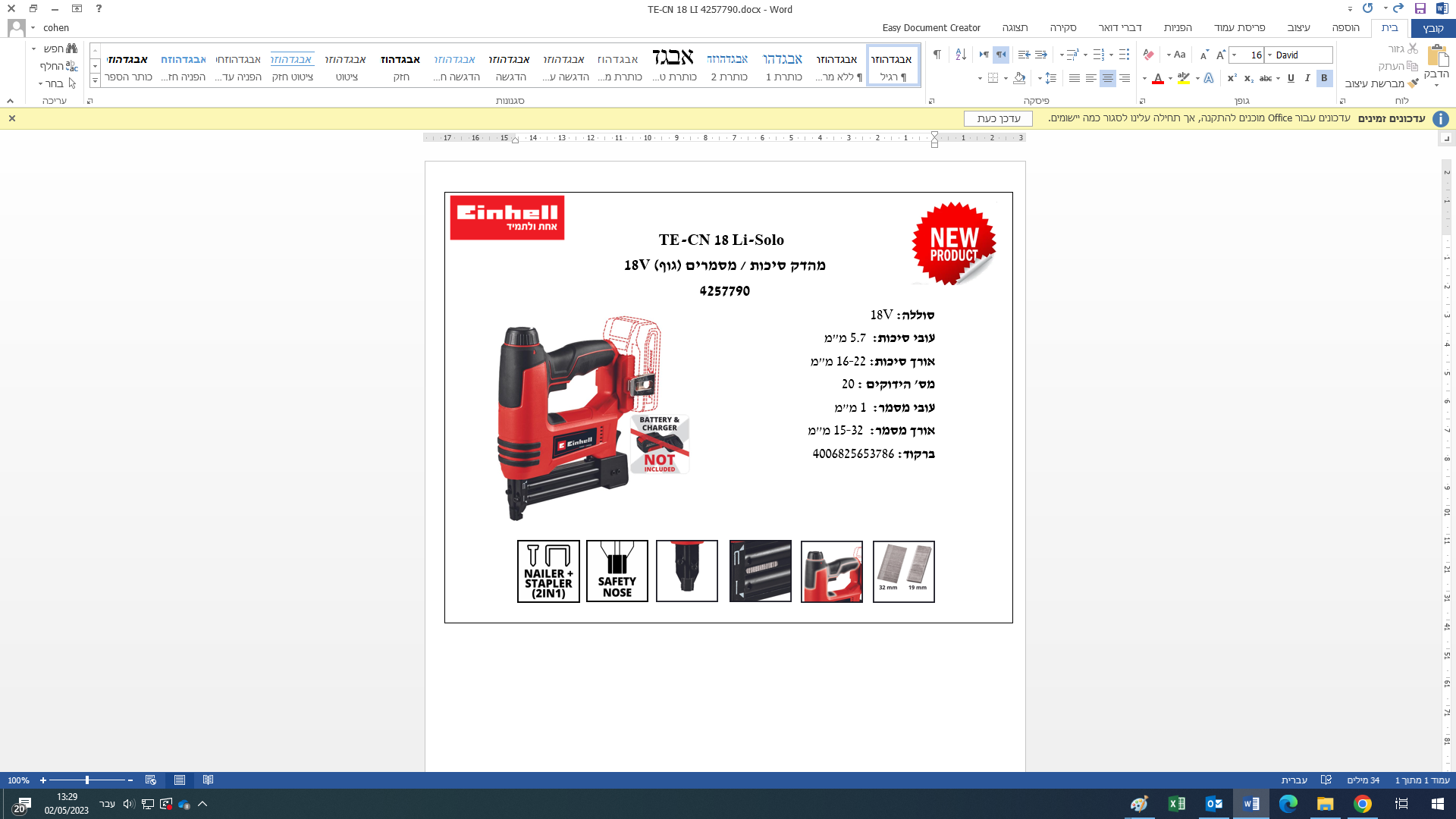Switch to the Review (סקירה) tab
Viewport: 1456px width, 819px height.
[1063, 28]
